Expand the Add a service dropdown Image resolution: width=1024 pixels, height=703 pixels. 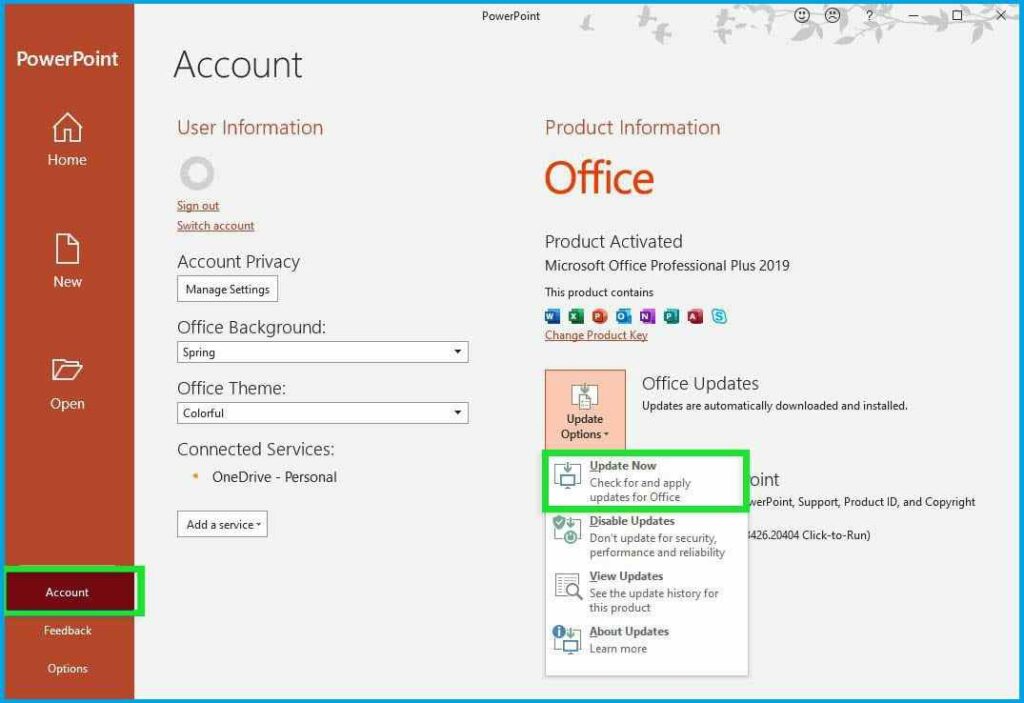(221, 524)
